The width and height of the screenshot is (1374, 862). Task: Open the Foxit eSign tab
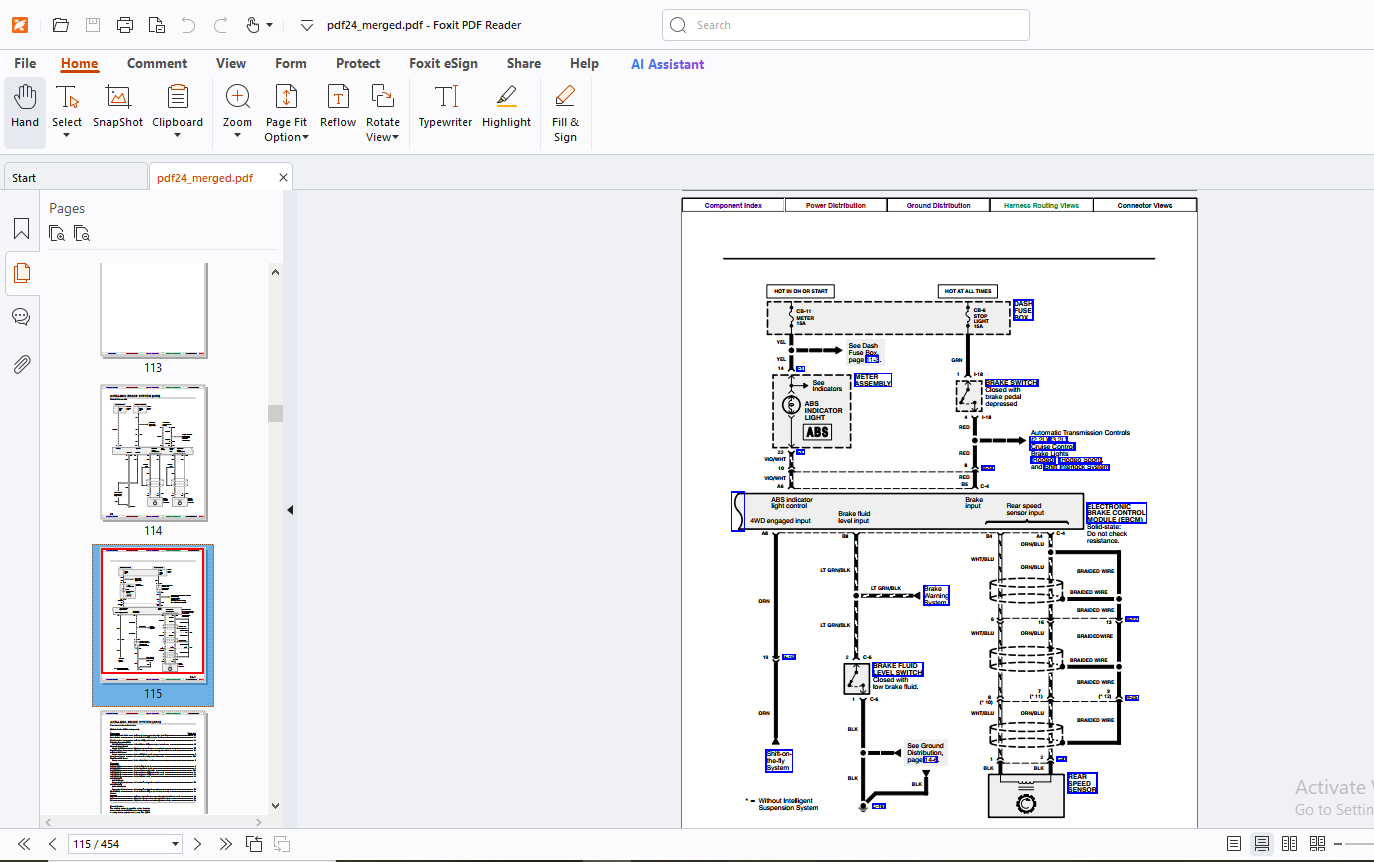tap(443, 63)
